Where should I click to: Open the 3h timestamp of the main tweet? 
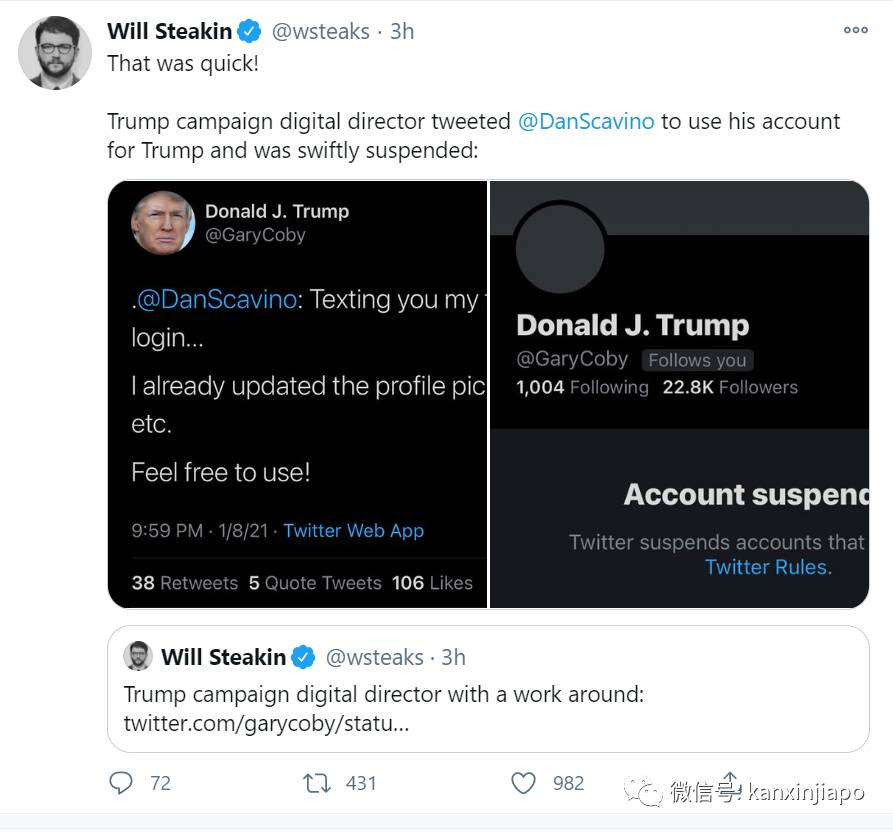[402, 32]
